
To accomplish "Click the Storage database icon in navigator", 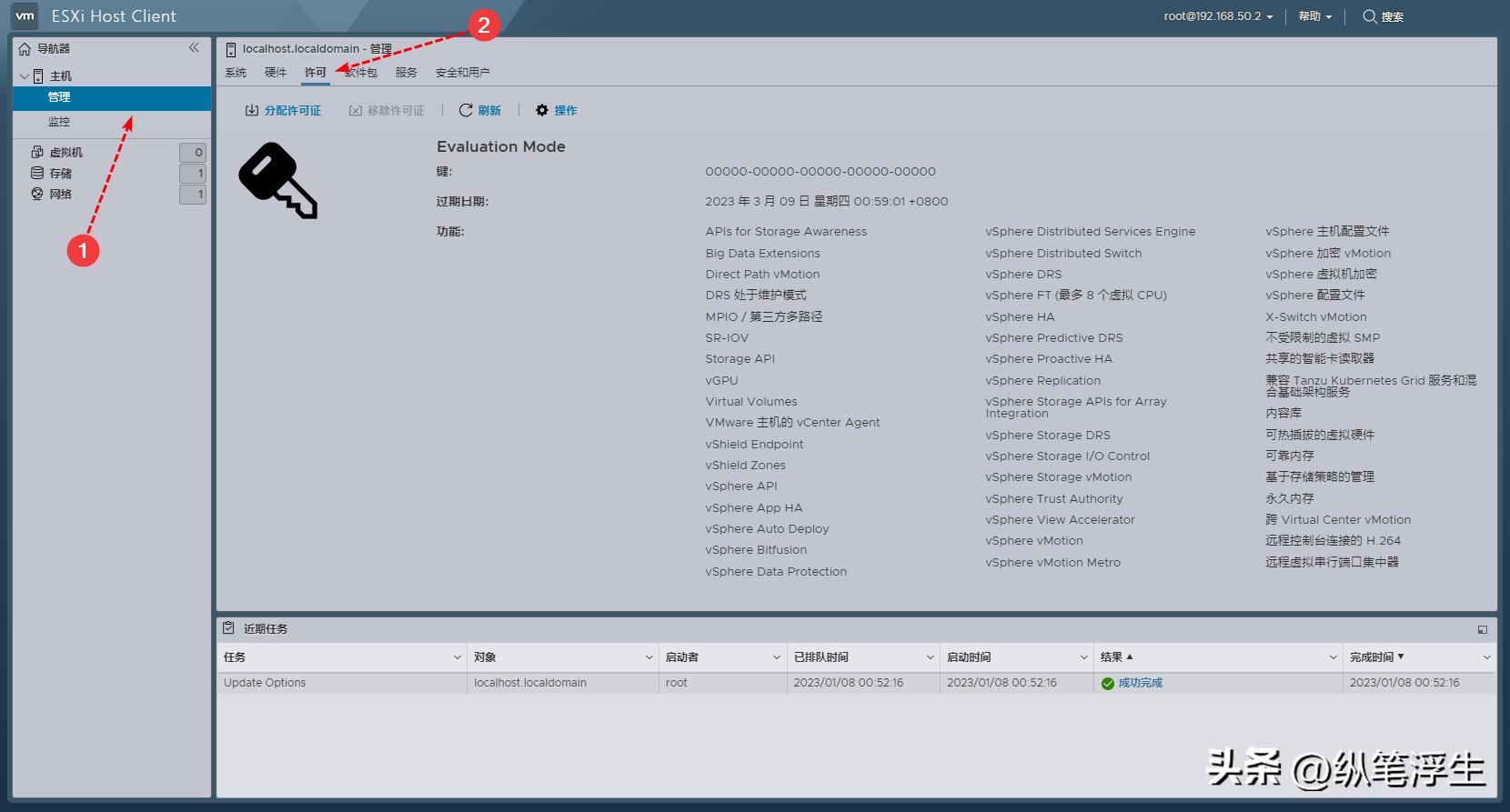I will tap(37, 173).
